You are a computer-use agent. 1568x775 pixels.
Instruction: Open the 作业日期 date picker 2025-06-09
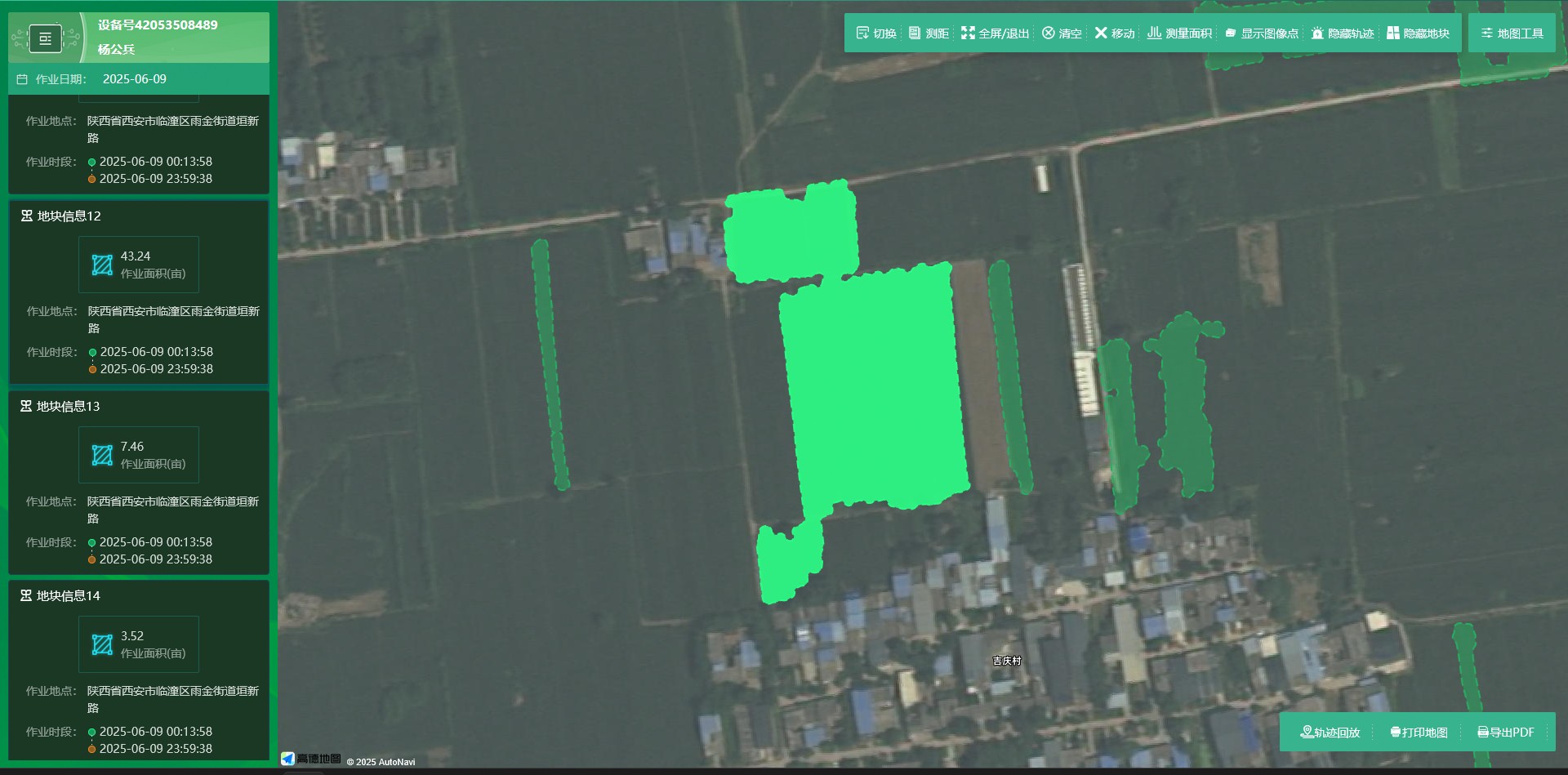click(x=134, y=79)
